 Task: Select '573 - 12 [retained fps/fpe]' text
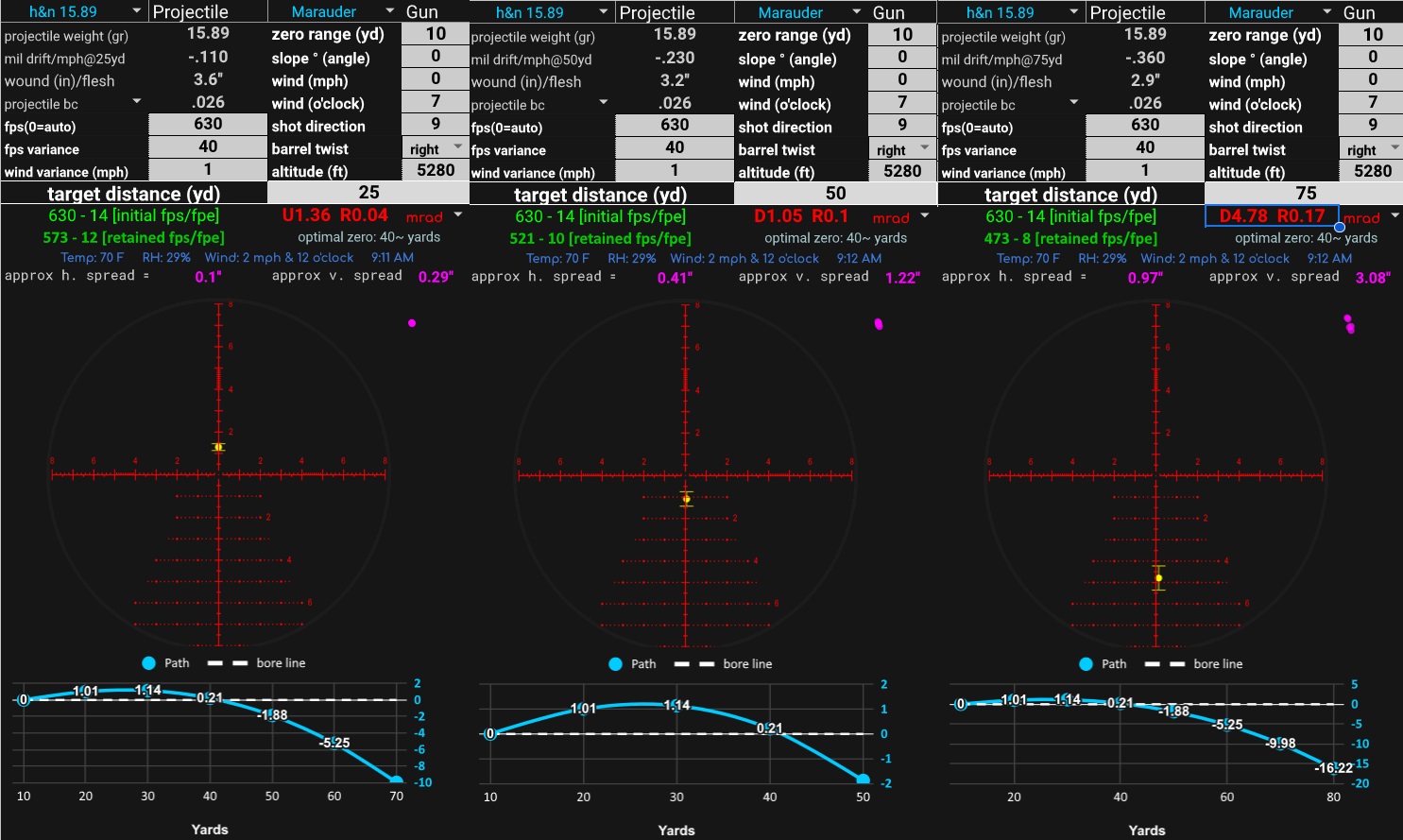[133, 238]
